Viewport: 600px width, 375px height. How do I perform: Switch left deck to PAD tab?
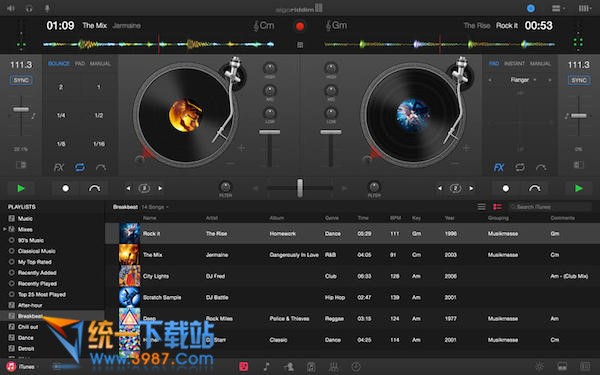pyautogui.click(x=80, y=64)
